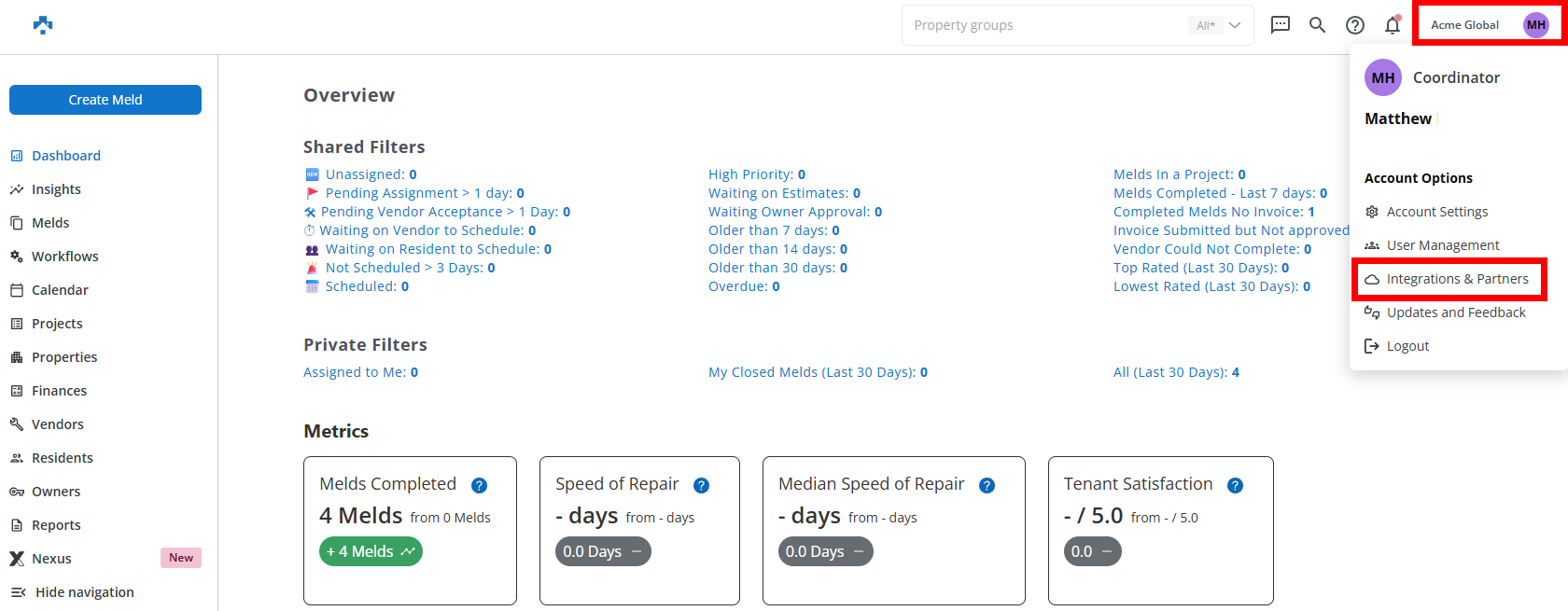This screenshot has height=611, width=1568.
Task: Open the chat messages icon
Action: coord(1281,25)
